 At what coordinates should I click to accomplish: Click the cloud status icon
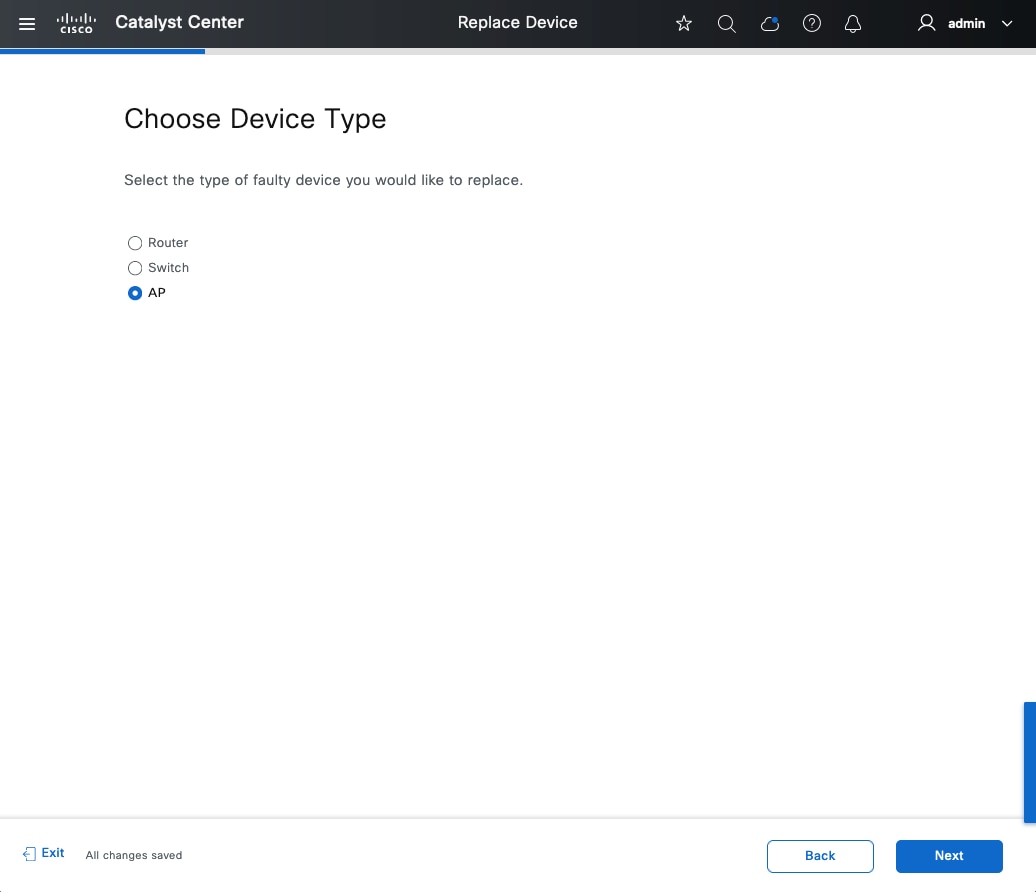point(769,23)
